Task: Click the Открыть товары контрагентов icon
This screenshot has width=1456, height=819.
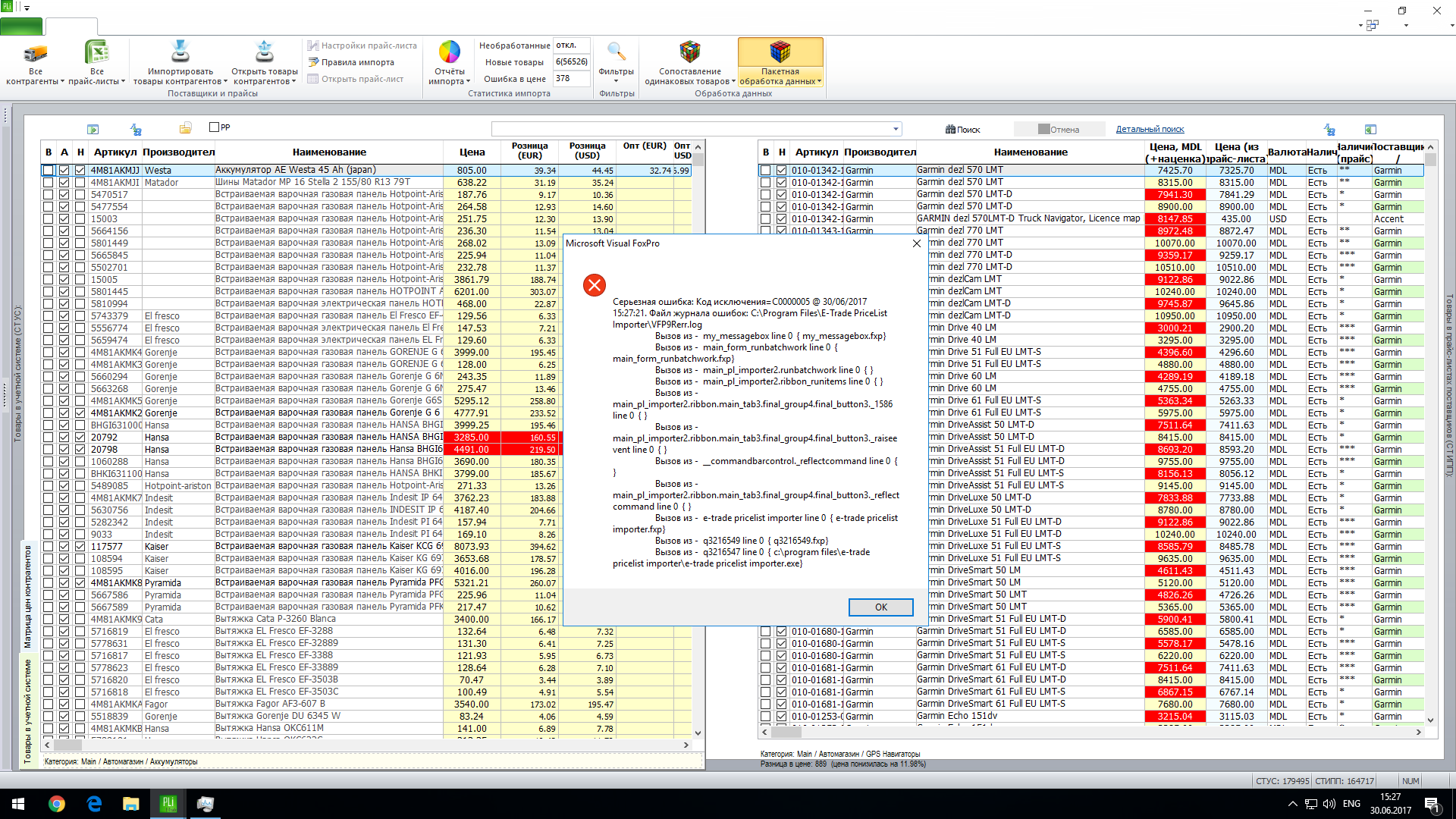Action: pyautogui.click(x=264, y=52)
